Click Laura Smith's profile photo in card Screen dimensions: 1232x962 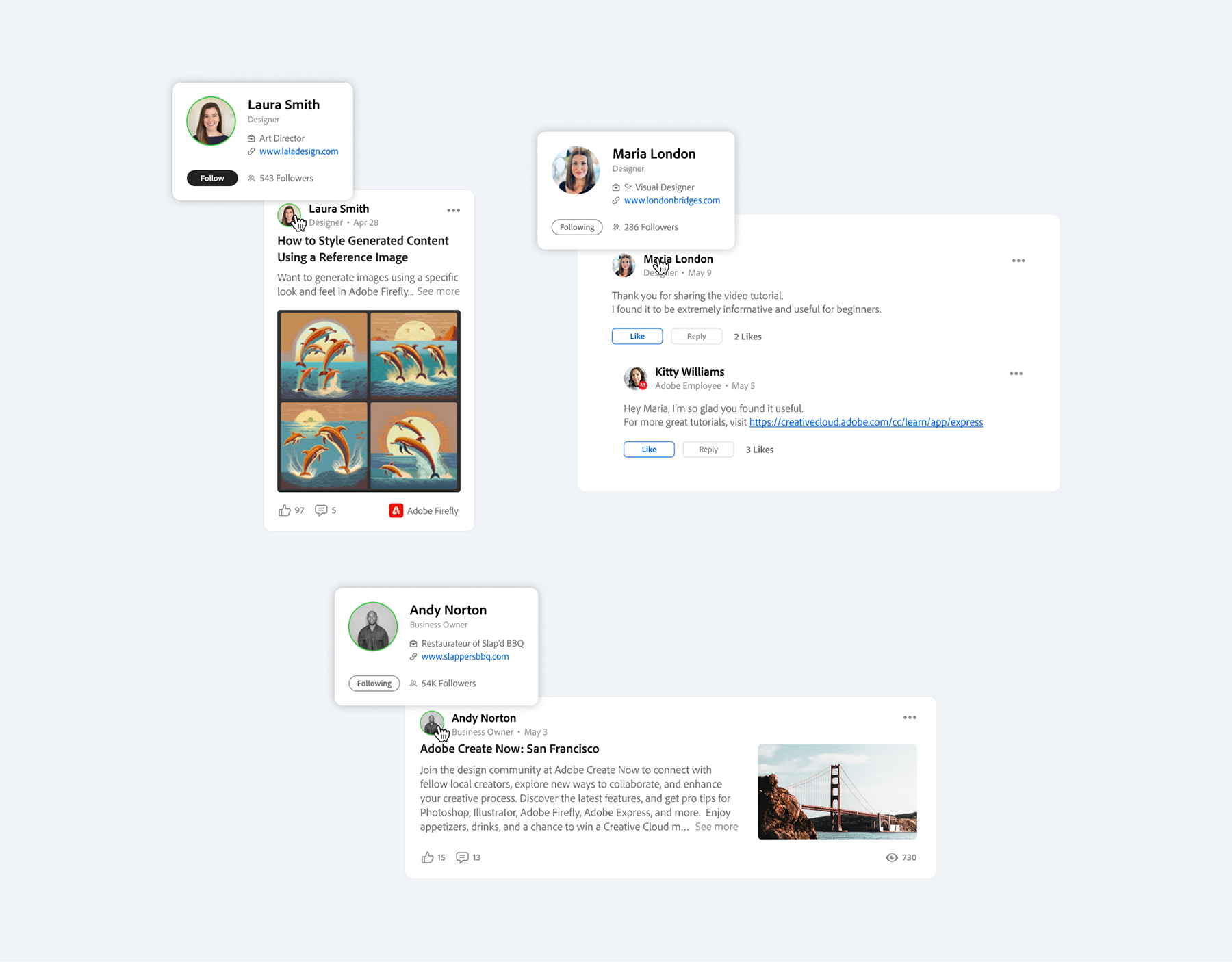point(211,121)
